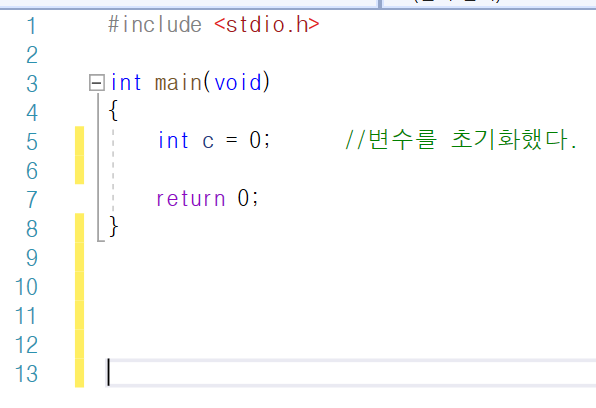Click the void parameter keyword
This screenshot has height=408, width=596.
pyautogui.click(x=238, y=83)
